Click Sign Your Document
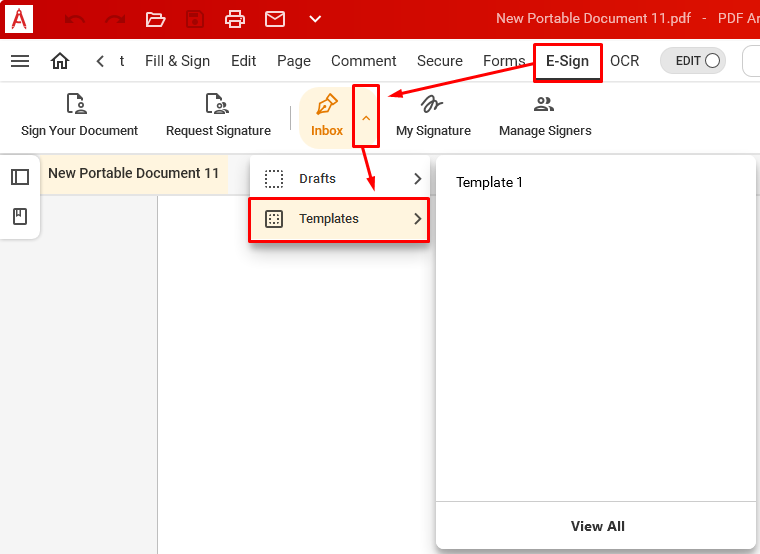Image resolution: width=760 pixels, height=554 pixels. (79, 115)
